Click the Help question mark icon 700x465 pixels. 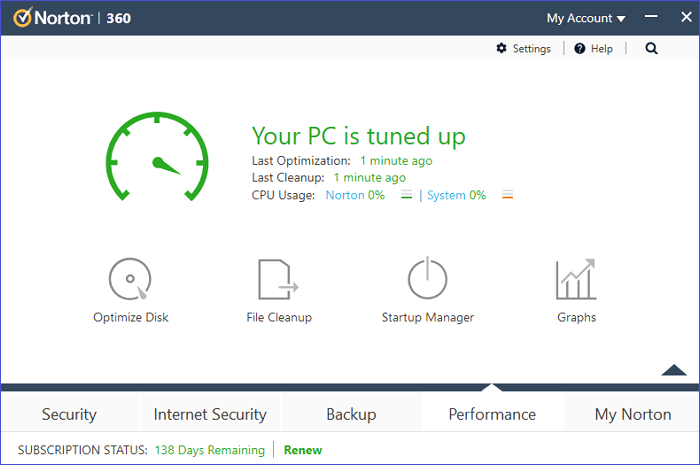(579, 48)
